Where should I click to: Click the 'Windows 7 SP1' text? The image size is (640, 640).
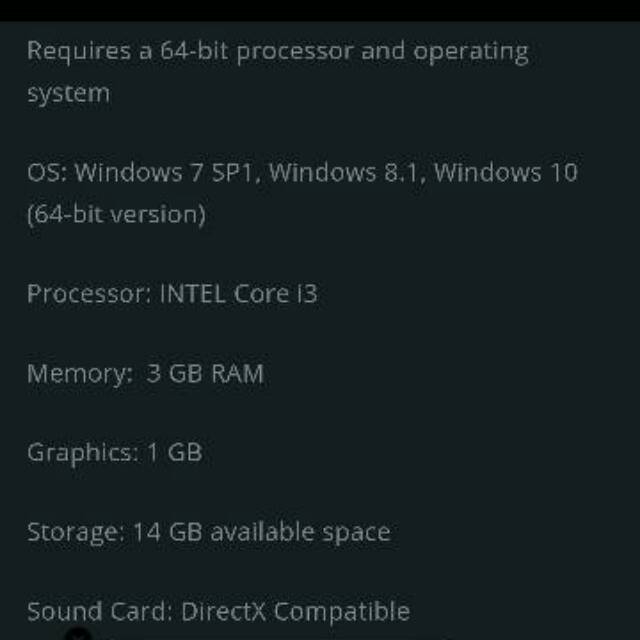pyautogui.click(x=167, y=172)
